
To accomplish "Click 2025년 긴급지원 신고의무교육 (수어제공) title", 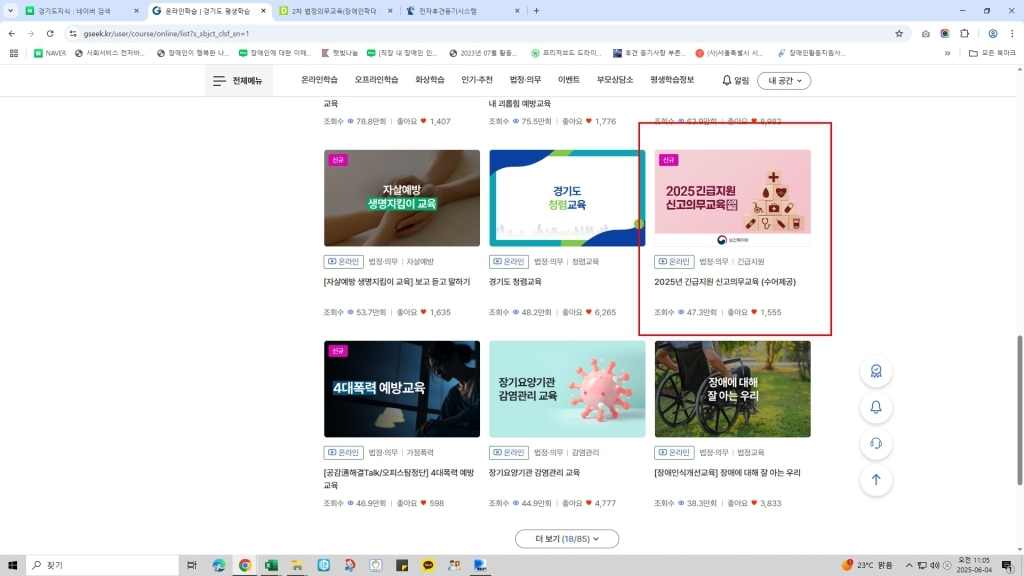I will 725,282.
